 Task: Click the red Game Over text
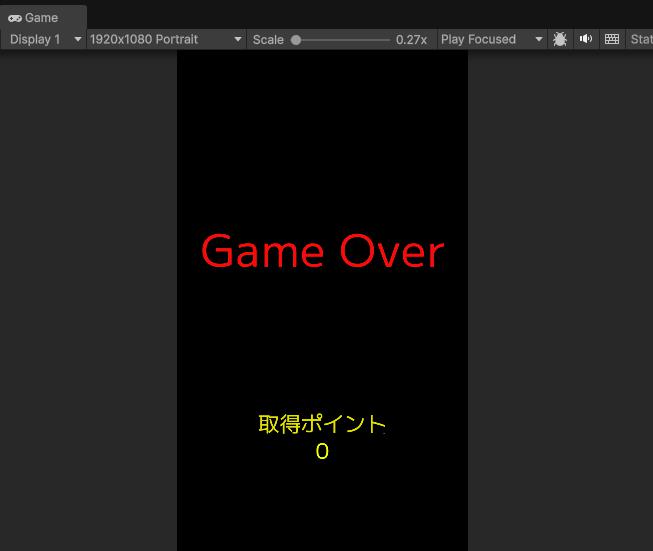[322, 251]
